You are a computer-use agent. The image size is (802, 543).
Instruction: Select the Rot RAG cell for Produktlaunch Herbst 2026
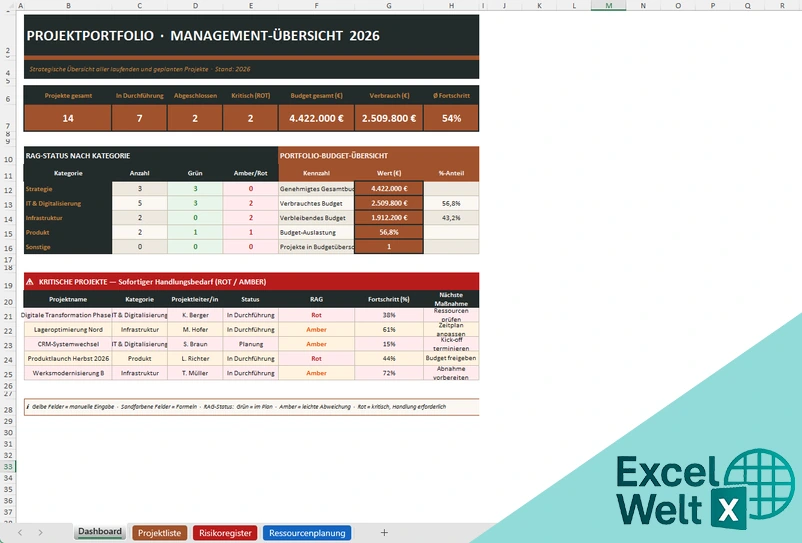click(316, 358)
